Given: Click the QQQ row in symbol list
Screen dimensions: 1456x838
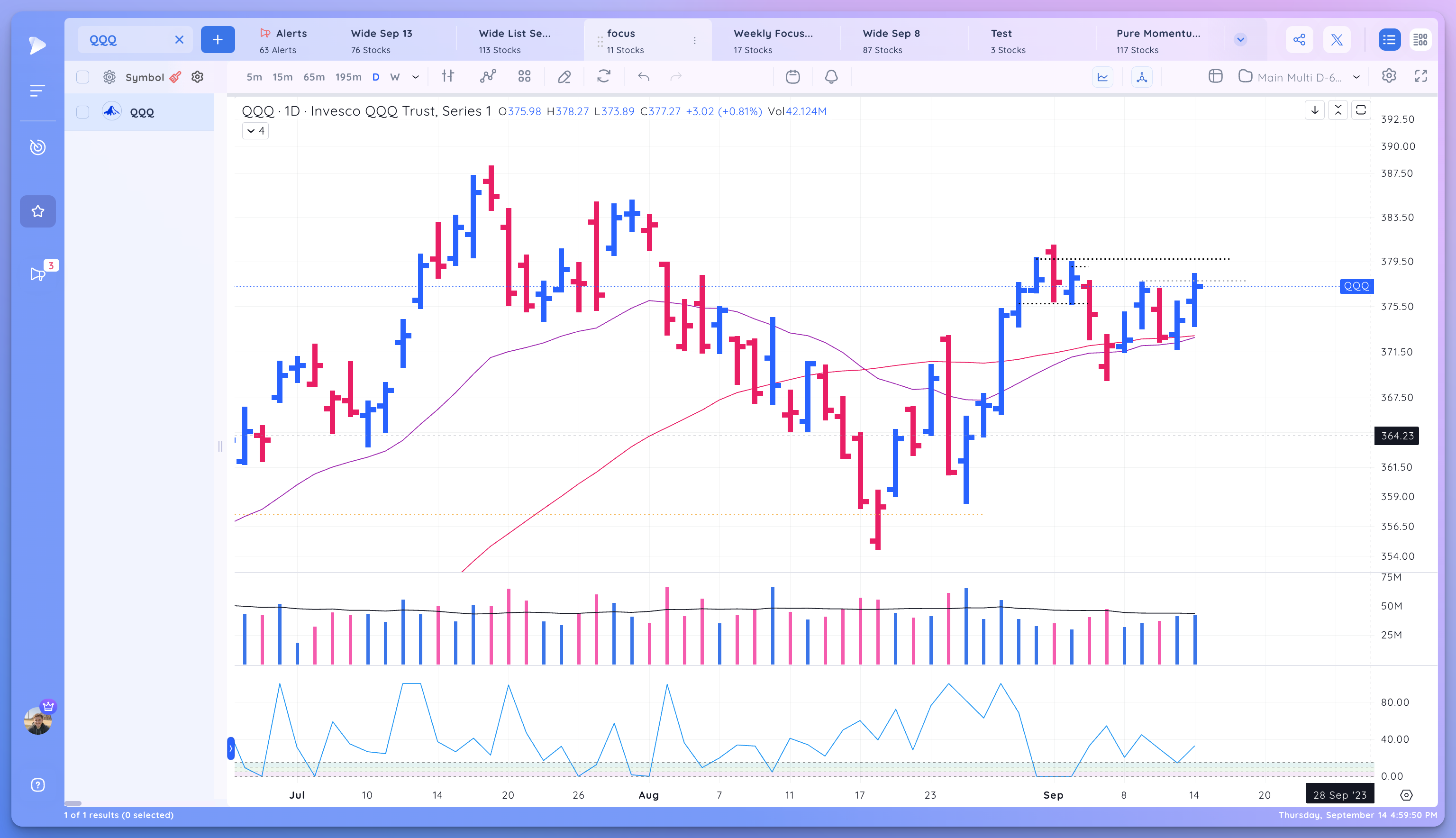Looking at the screenshot, I should pos(139,112).
